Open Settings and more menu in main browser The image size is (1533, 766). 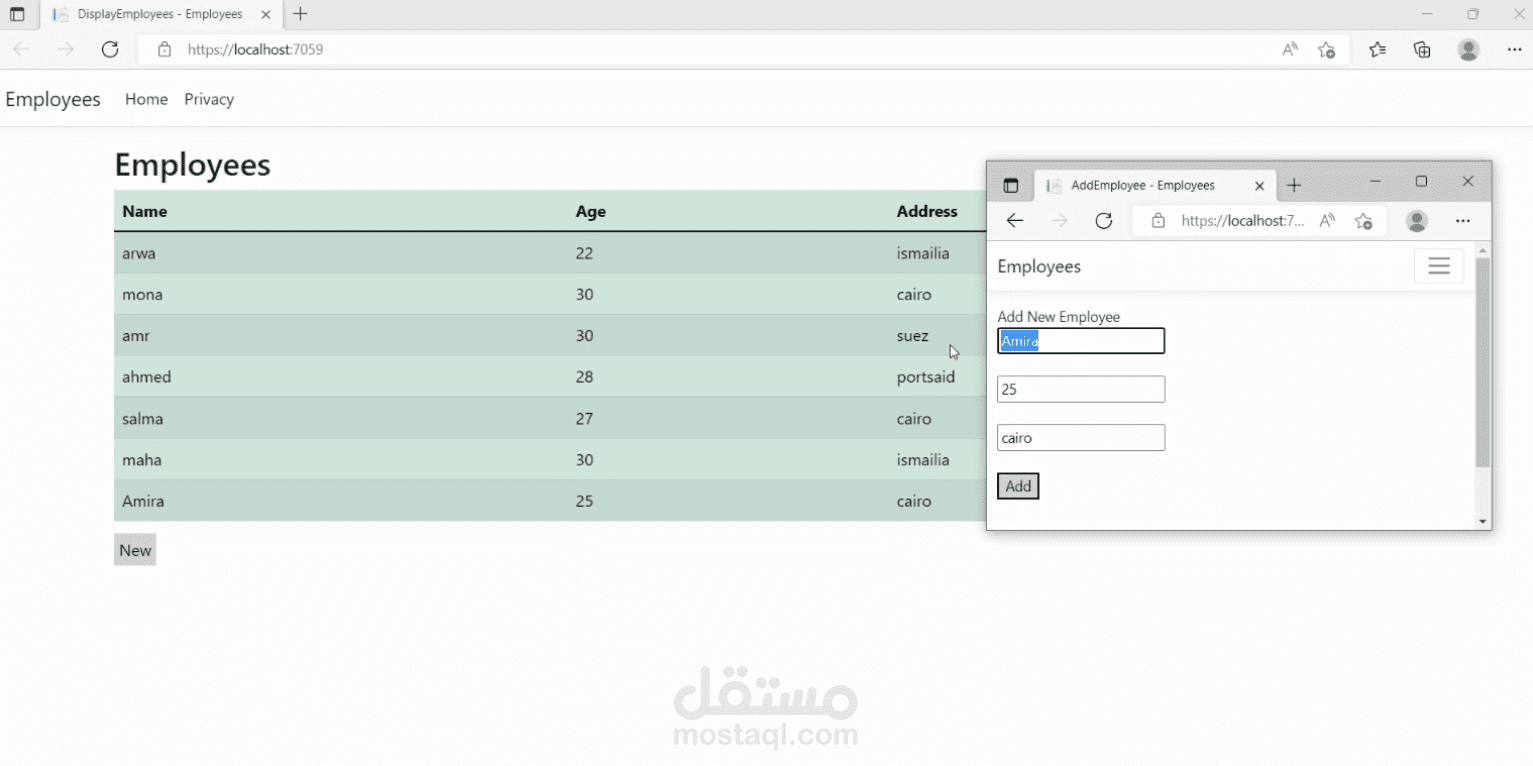pos(1514,49)
